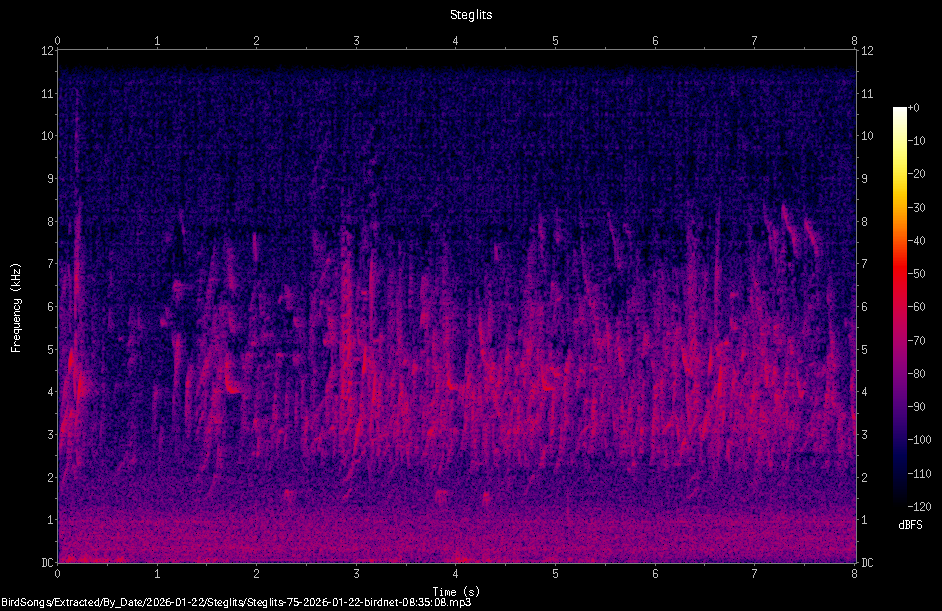Image resolution: width=942 pixels, height=611 pixels.
Task: Click the 8 kHz label on left axis
Action: point(50,222)
